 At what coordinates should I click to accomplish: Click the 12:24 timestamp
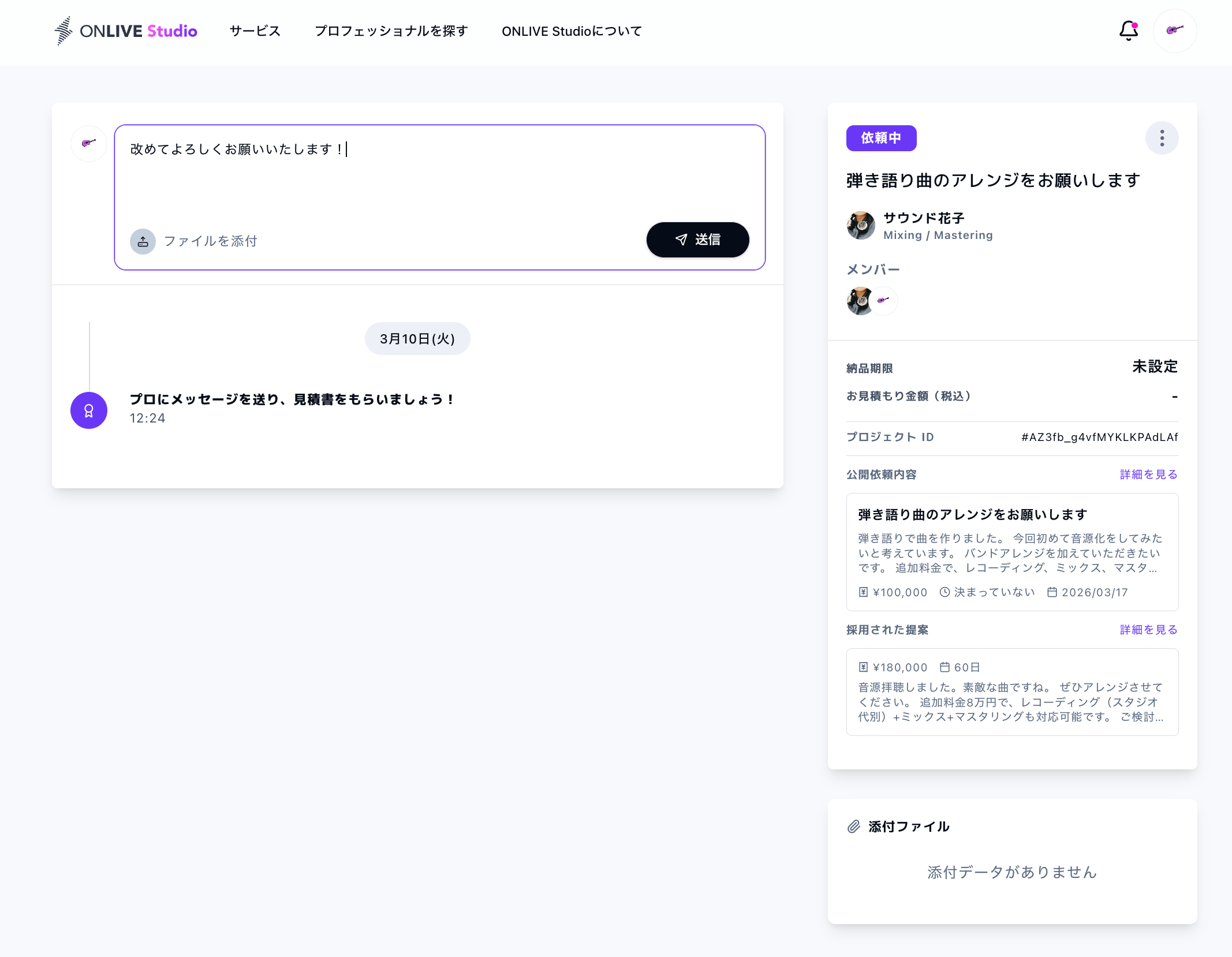tap(147, 418)
